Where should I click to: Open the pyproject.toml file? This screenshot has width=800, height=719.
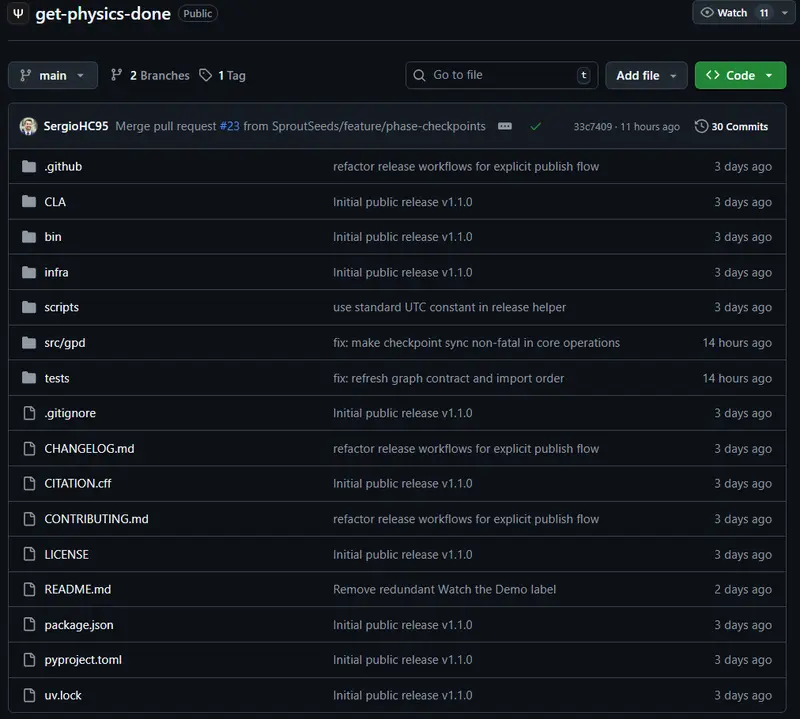pos(83,660)
